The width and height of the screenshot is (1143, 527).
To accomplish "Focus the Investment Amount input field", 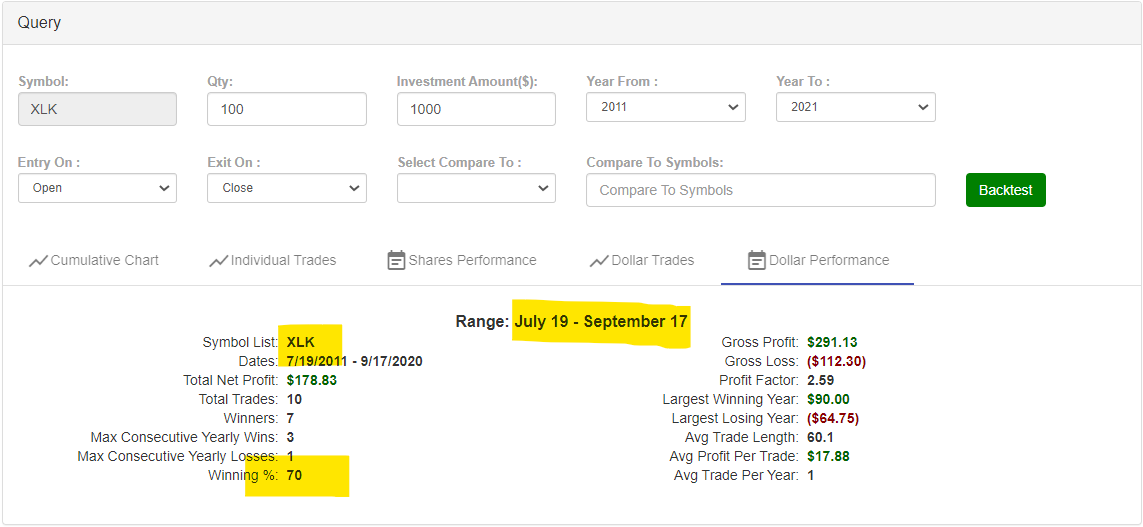I will click(x=476, y=109).
